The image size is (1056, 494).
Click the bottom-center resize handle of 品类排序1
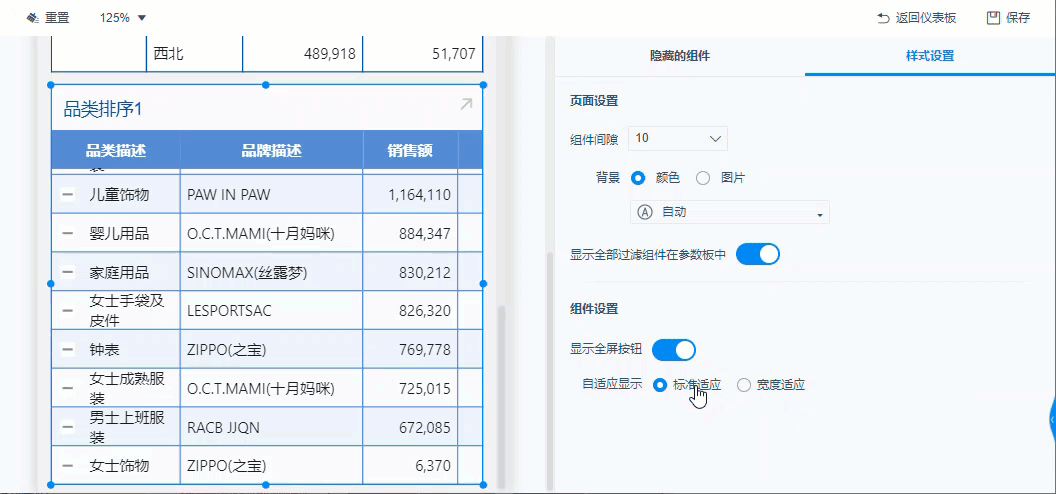(x=266, y=485)
